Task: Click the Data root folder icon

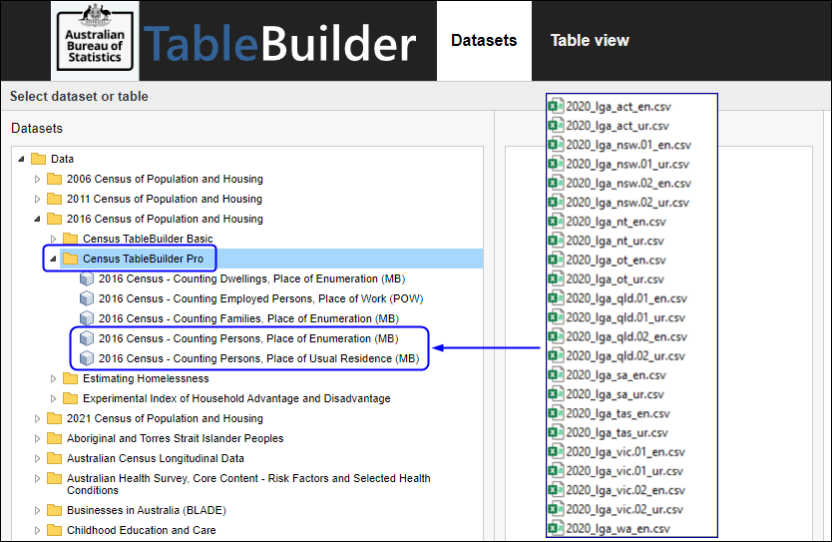Action: coord(38,159)
